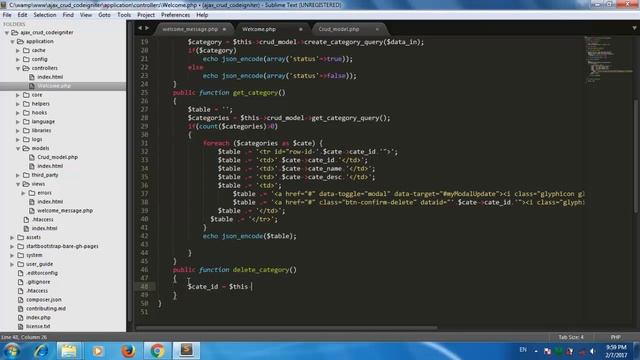Collapse the views folder
640x360 pixels.
[18, 184]
